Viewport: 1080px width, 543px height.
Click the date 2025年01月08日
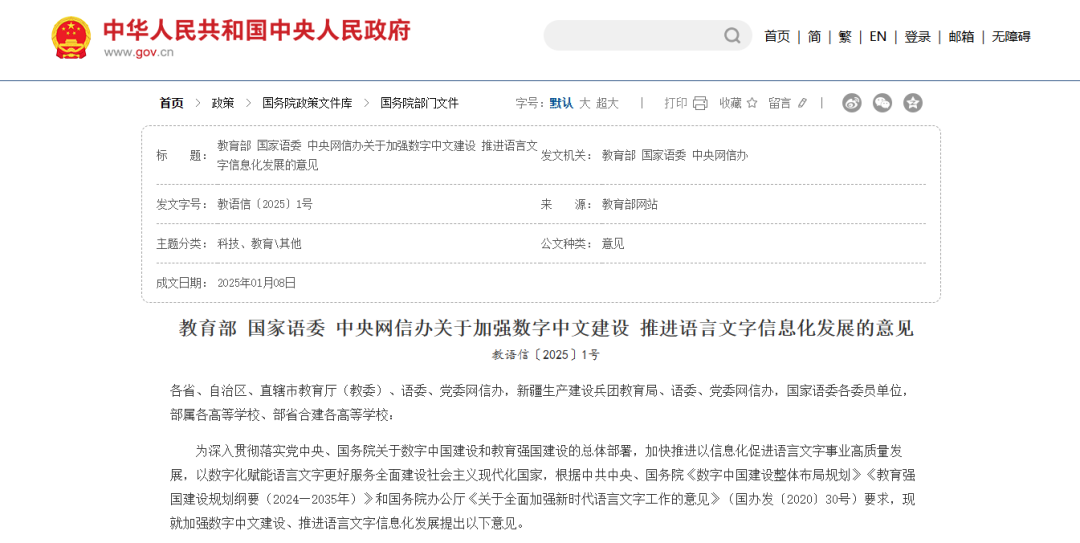tap(256, 283)
